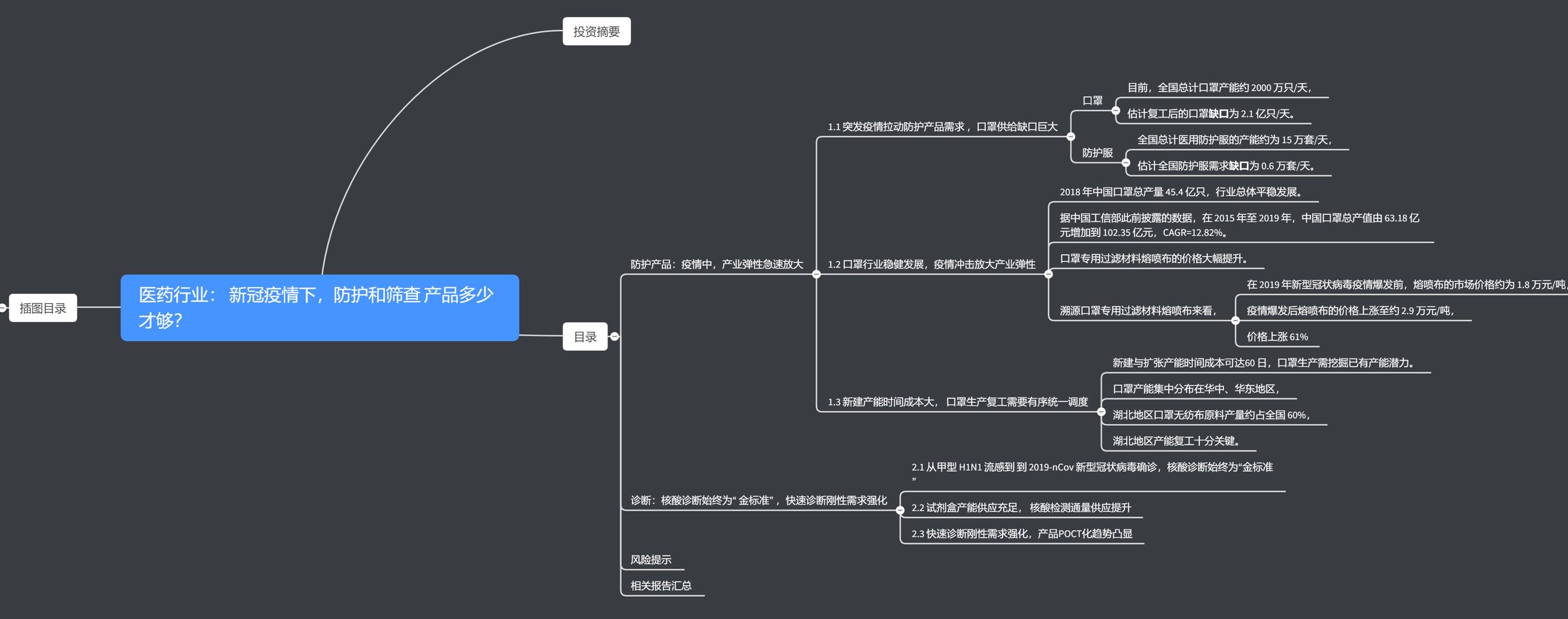The height and width of the screenshot is (619, 1568).
Task: Select the 投资摘要 node
Action: point(596,32)
